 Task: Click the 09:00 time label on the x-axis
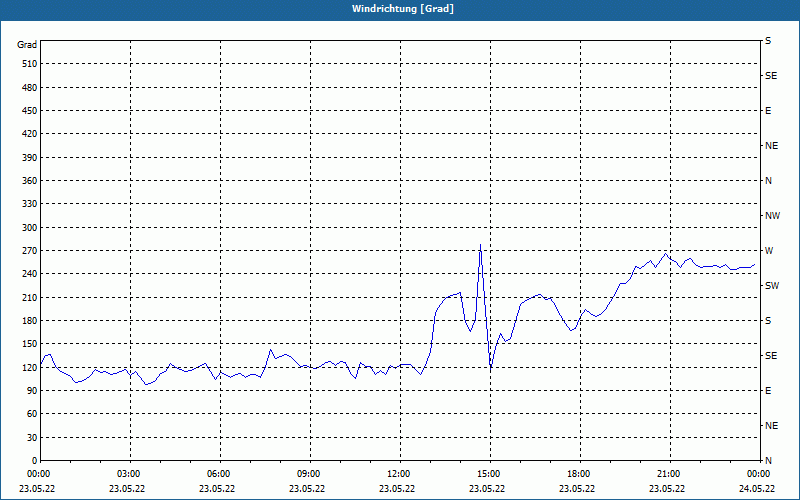(310, 474)
